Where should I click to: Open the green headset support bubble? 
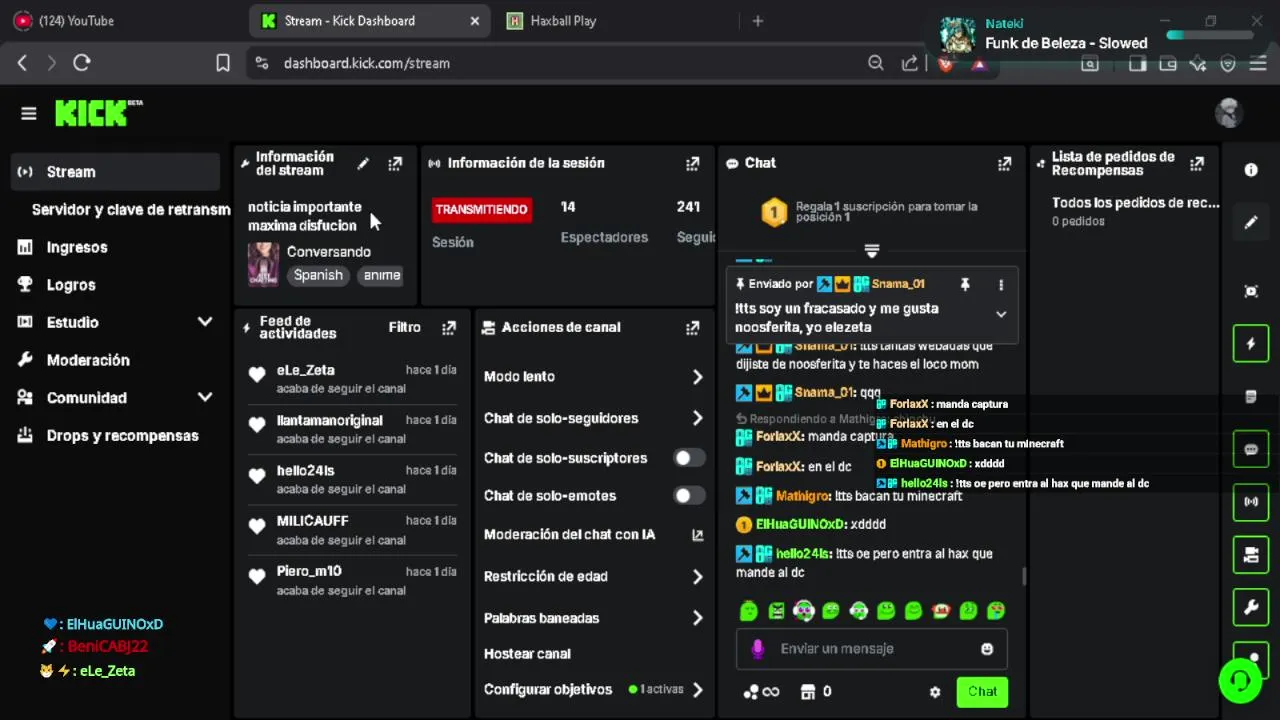coord(1240,682)
